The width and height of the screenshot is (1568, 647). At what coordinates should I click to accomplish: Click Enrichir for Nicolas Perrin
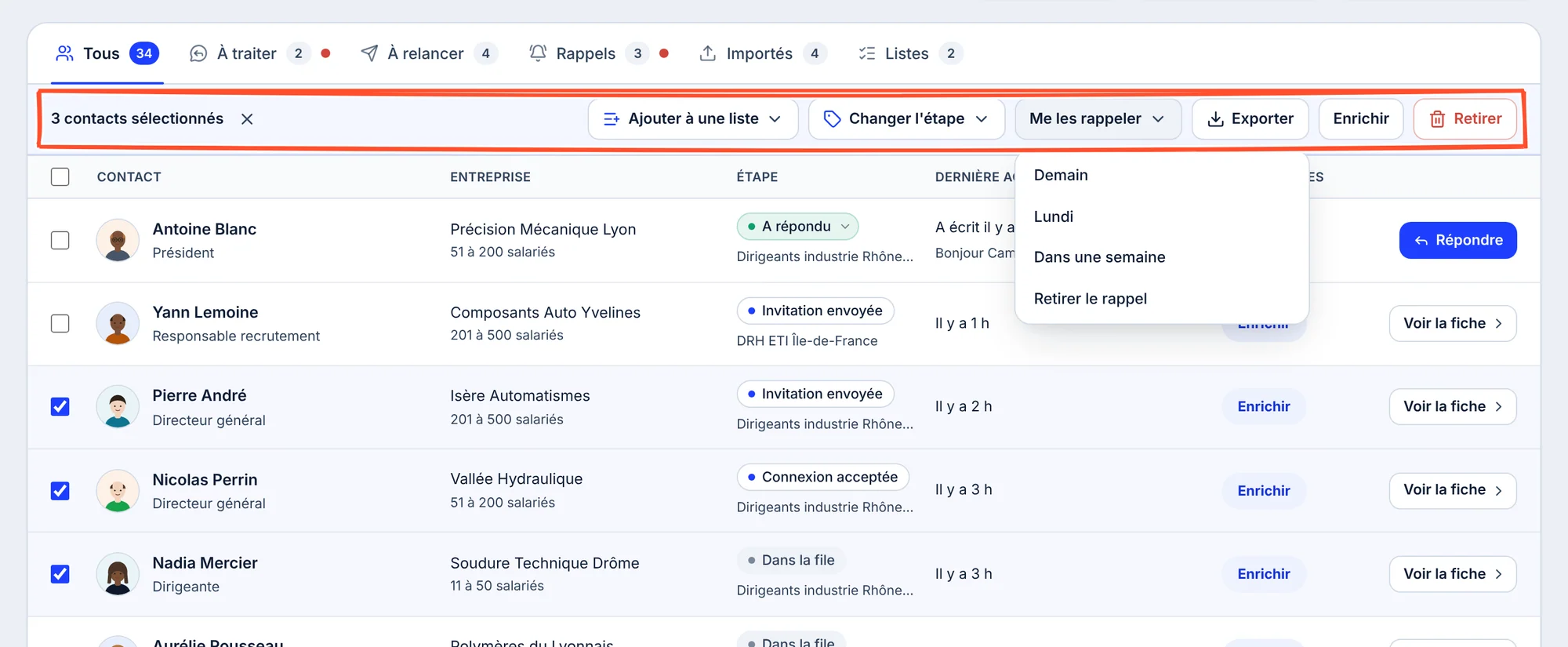tap(1264, 491)
